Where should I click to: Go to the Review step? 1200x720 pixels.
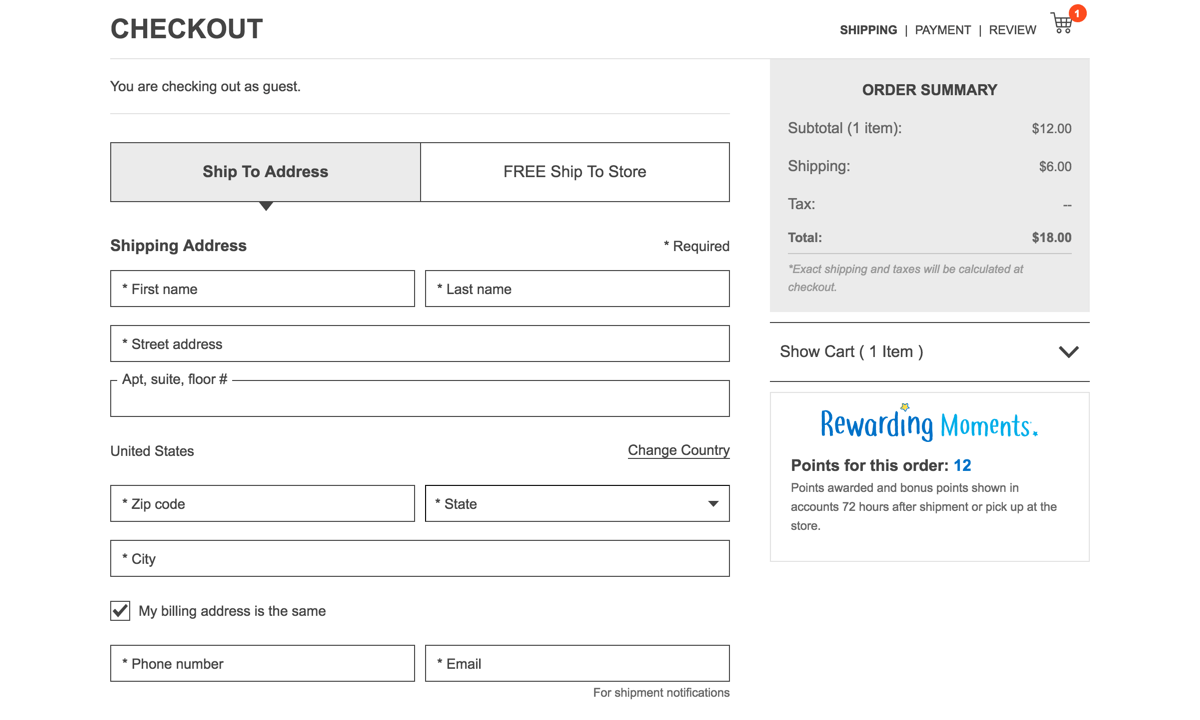pos(1012,30)
